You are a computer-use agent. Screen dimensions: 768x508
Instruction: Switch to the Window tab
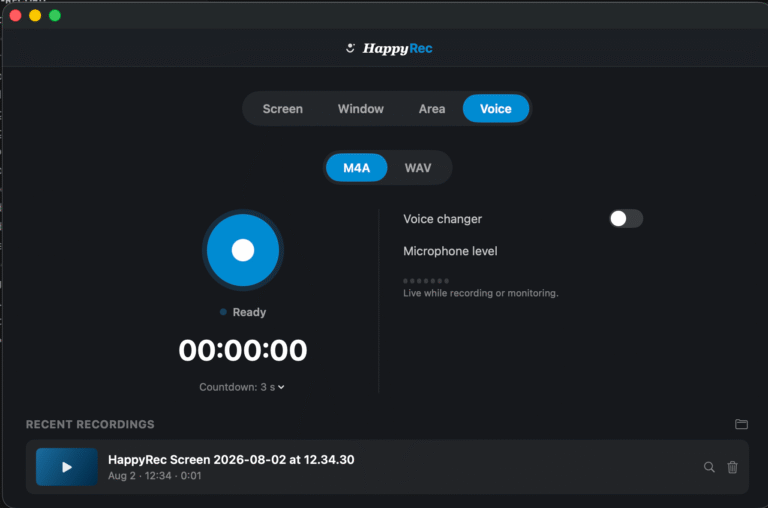[360, 109]
